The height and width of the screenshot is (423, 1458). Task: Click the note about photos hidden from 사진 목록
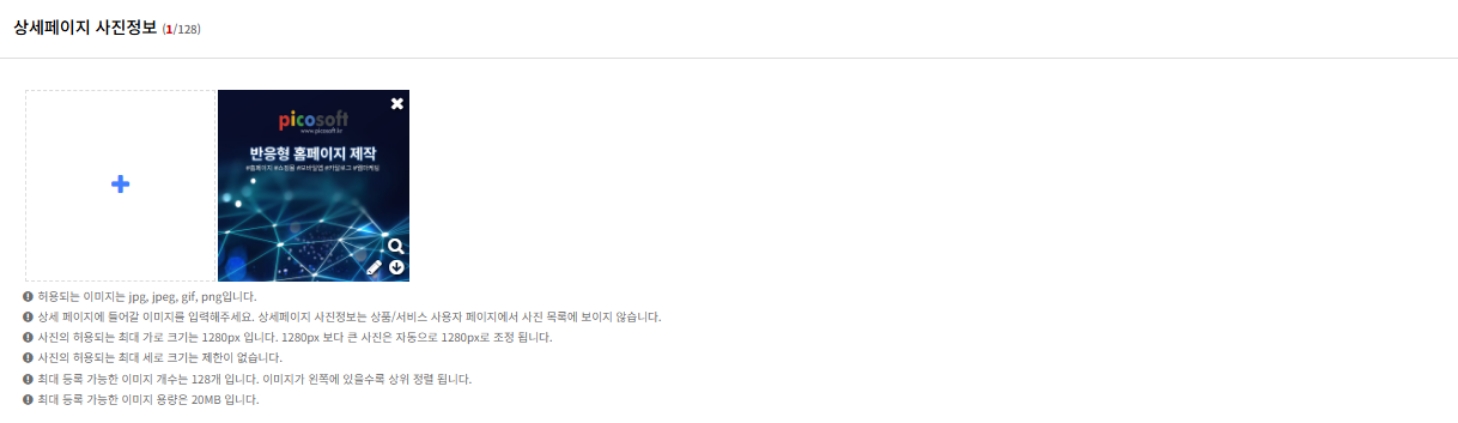349,317
